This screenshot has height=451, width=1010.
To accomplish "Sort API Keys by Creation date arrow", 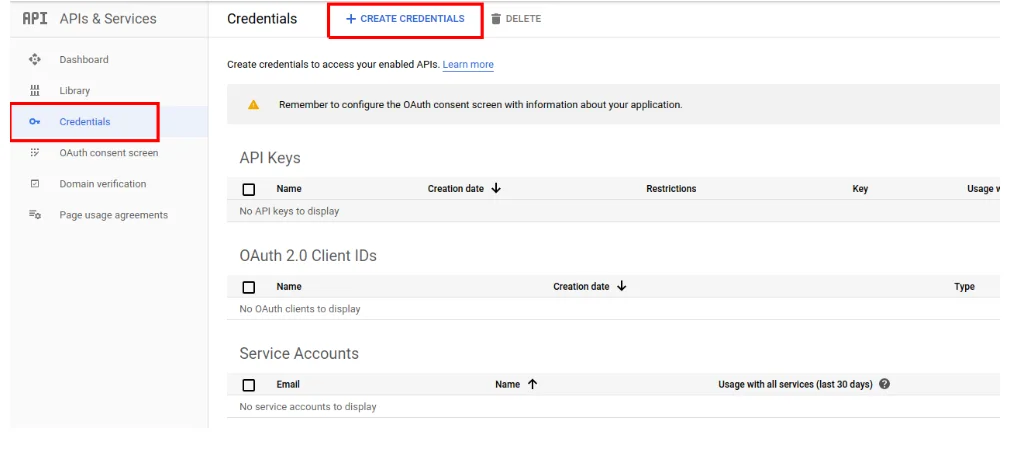I will (496, 188).
